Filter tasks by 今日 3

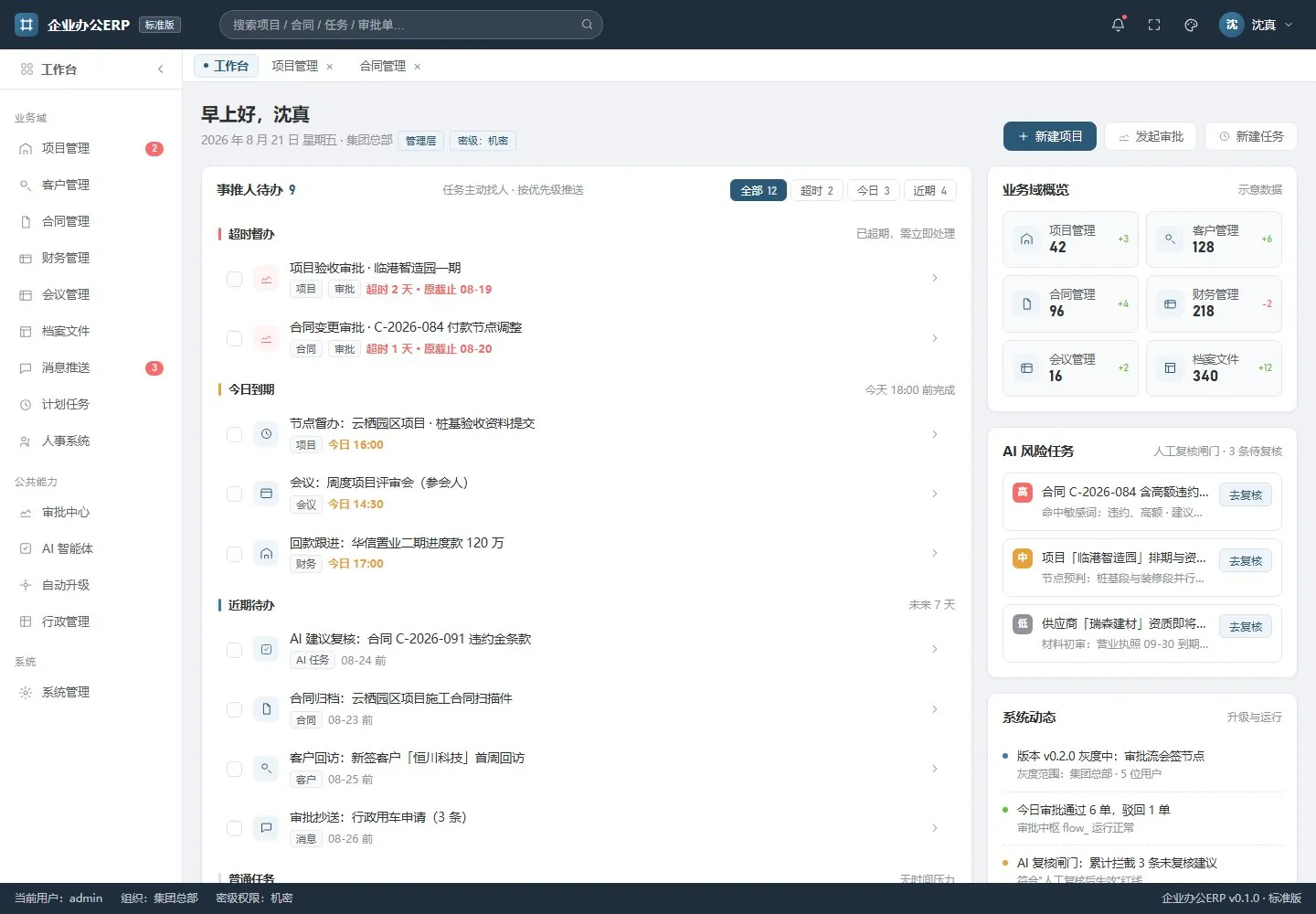pyautogui.click(x=874, y=190)
